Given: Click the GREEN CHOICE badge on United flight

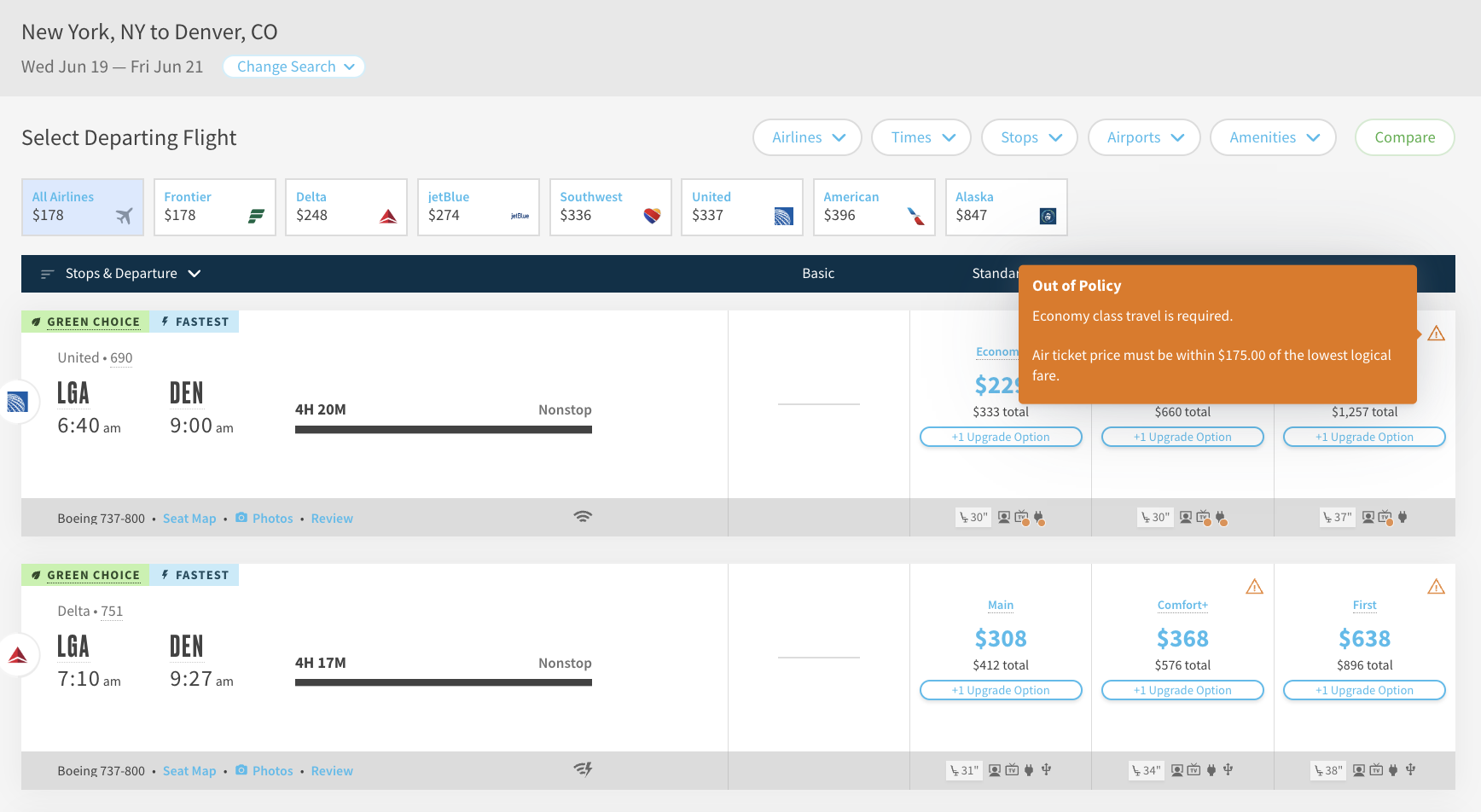Looking at the screenshot, I should click(85, 322).
